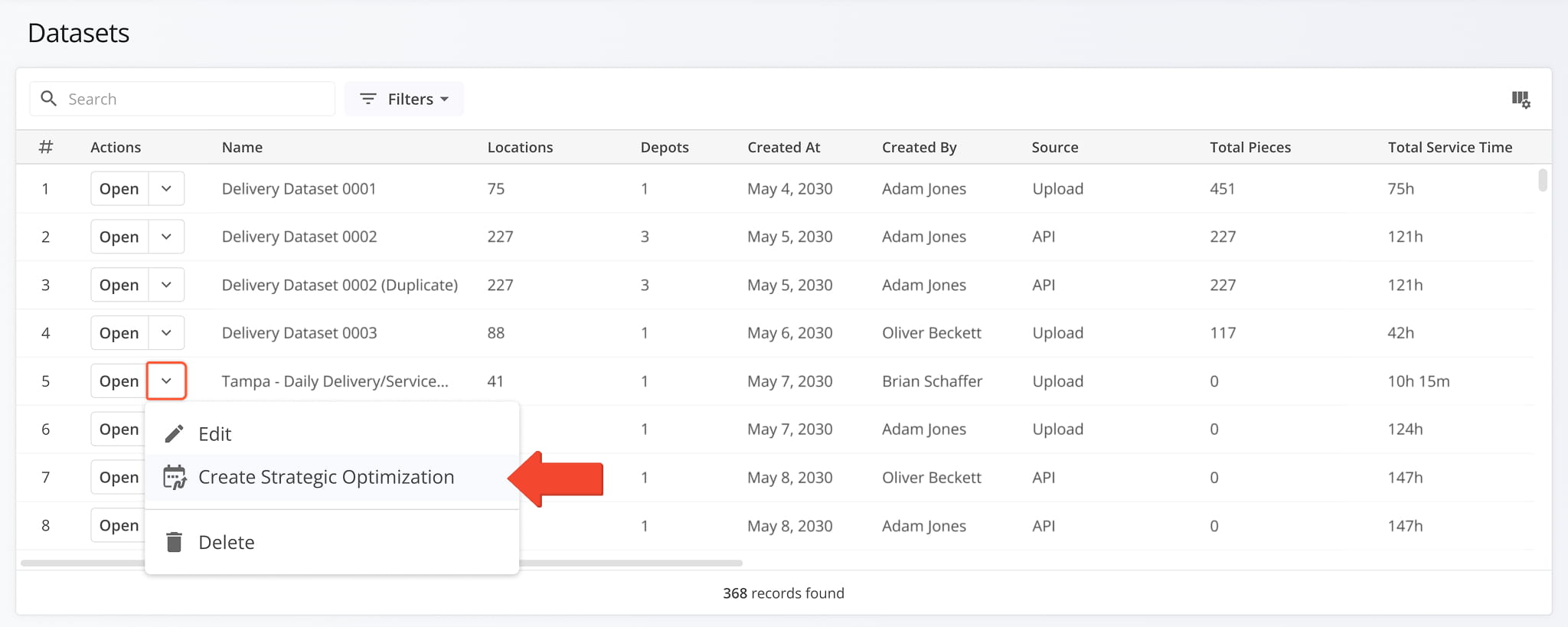This screenshot has width=1568, height=627.
Task: Focus the Search input field
Action: [182, 99]
